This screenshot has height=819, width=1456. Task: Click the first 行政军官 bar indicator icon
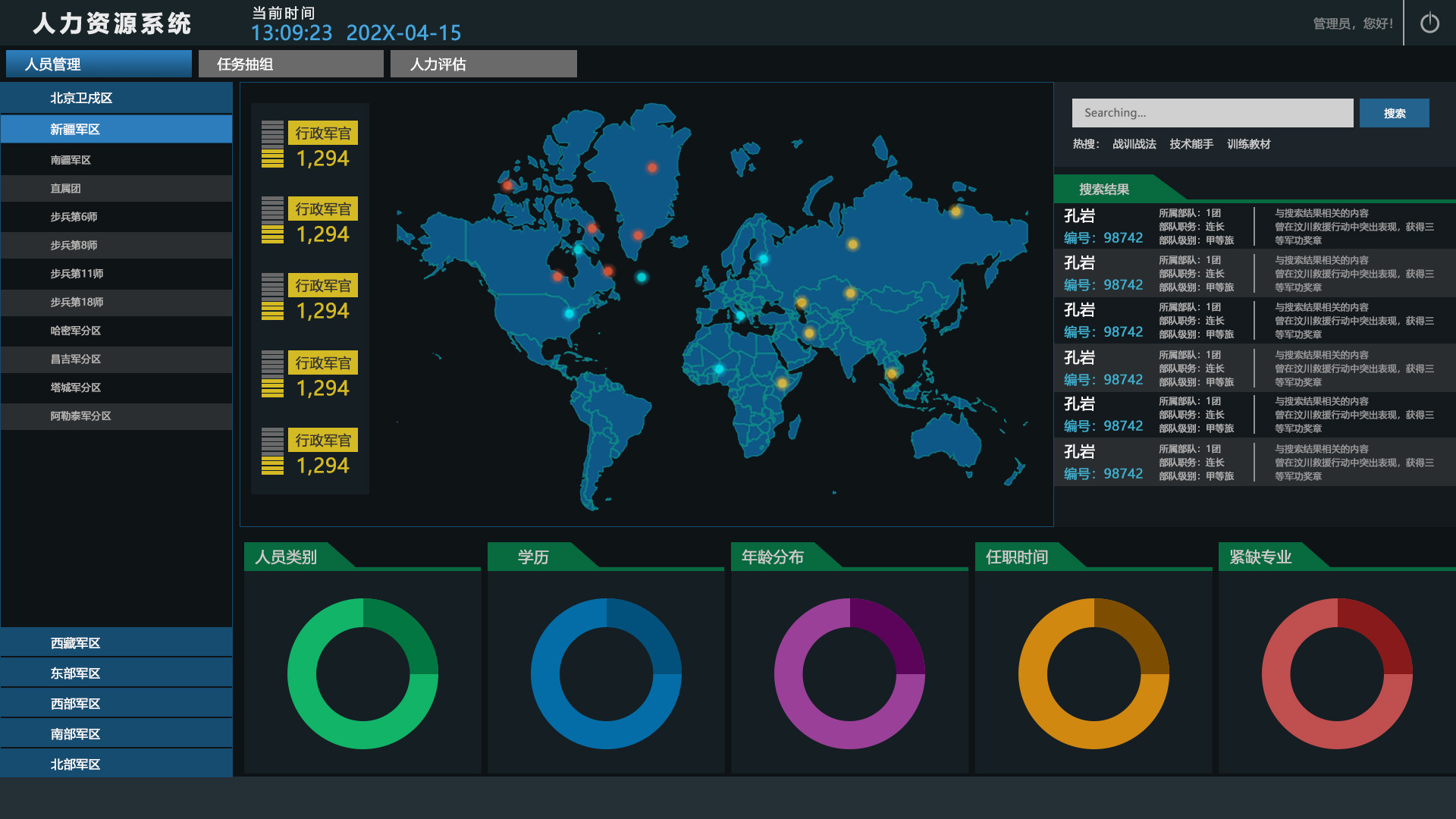[x=272, y=144]
